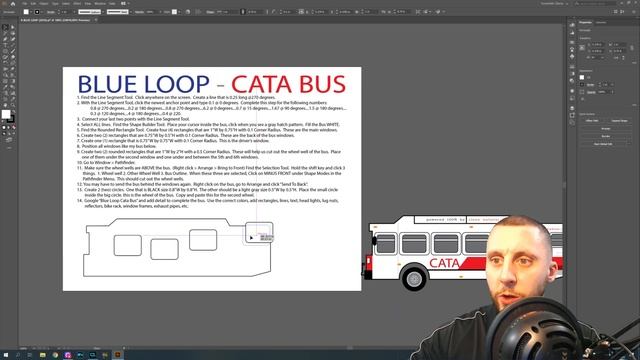Set paint mode to None below swatches
This screenshot has width=640, height=360.
click(x=13, y=127)
